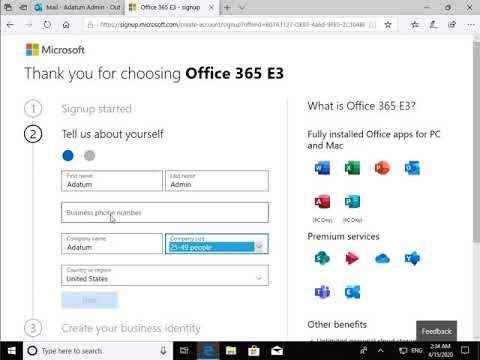Select the second grey step dot

89,155
